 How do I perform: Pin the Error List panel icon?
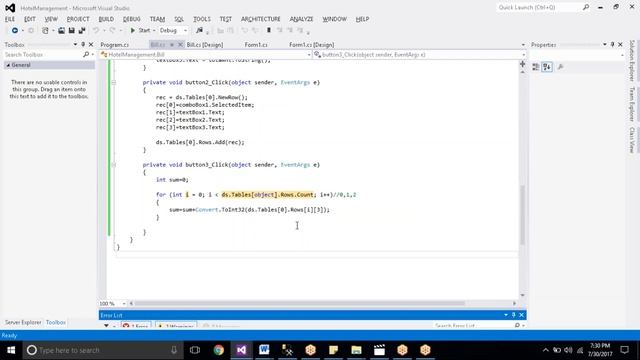(x=513, y=315)
